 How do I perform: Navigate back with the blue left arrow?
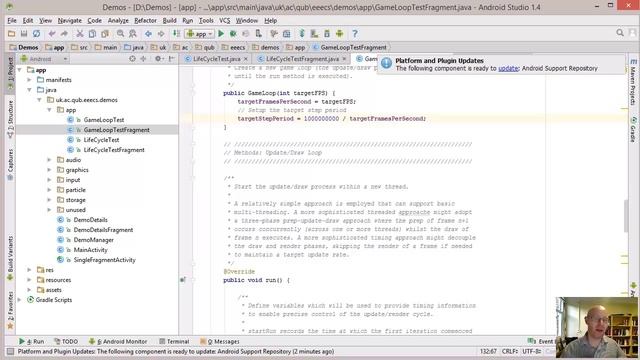[x=148, y=33]
